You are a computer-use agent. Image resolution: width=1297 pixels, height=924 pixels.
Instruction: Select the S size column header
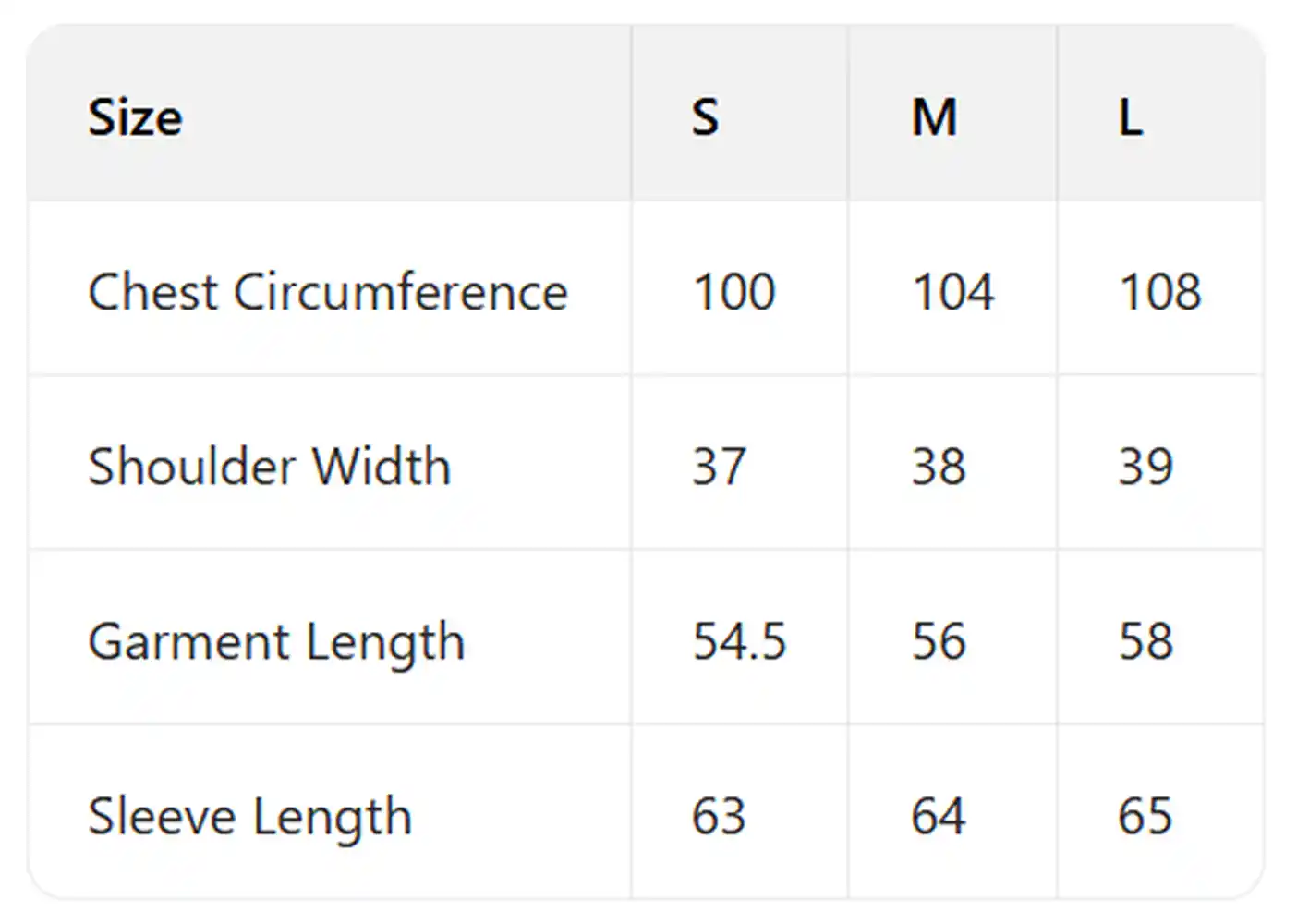click(705, 117)
